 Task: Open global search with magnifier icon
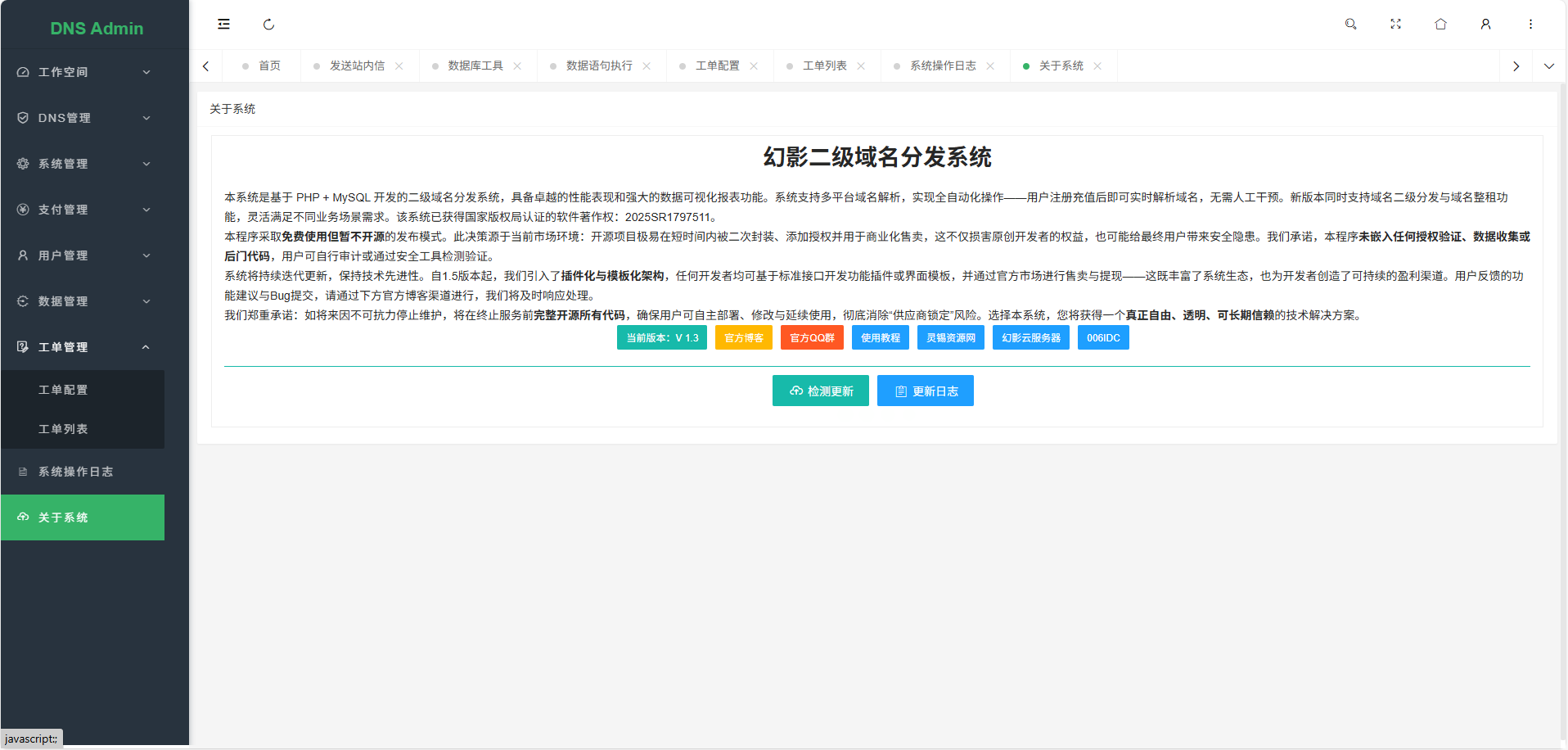(1350, 24)
